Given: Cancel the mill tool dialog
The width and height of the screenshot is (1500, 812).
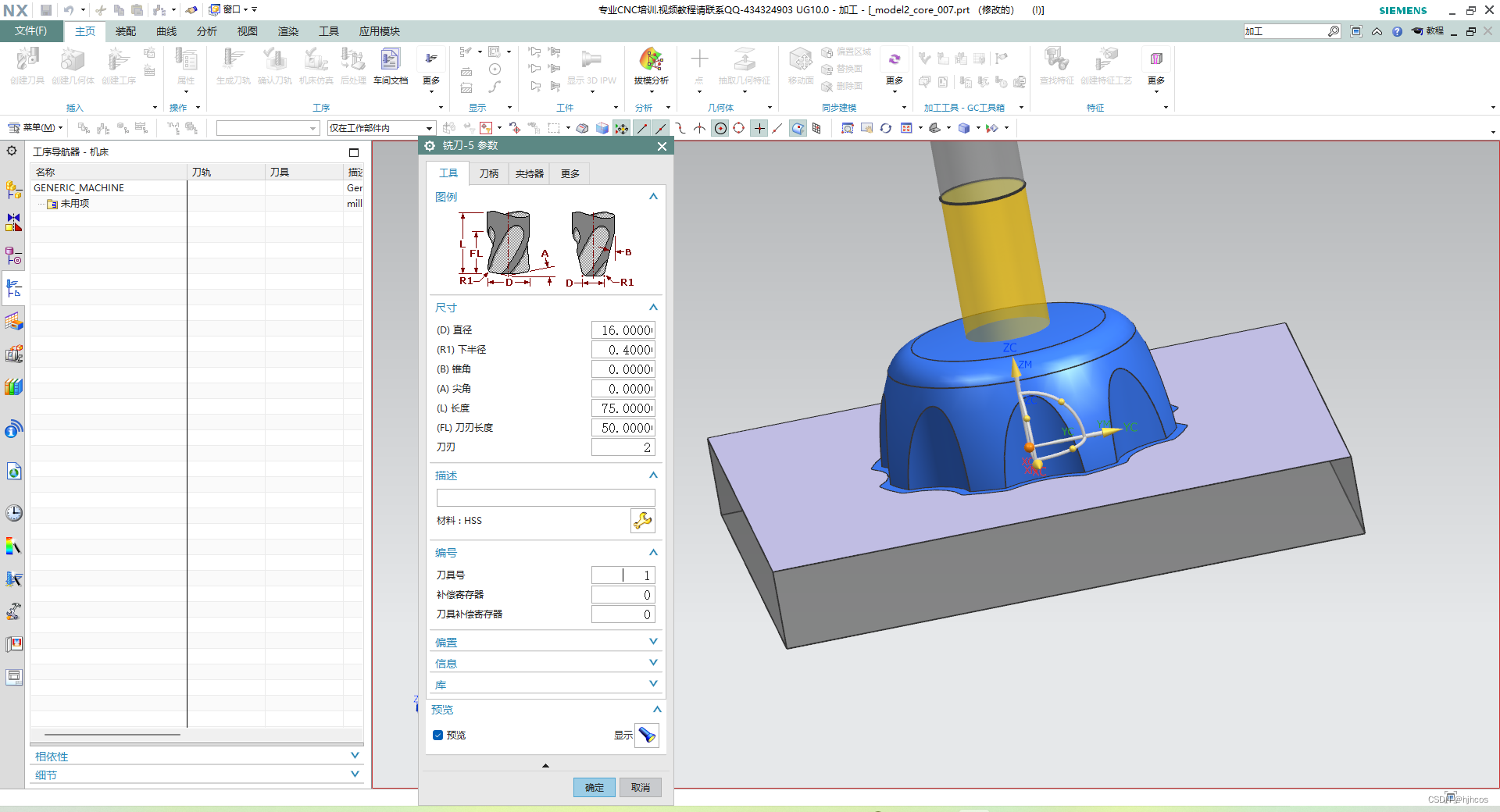Looking at the screenshot, I should coord(641,787).
